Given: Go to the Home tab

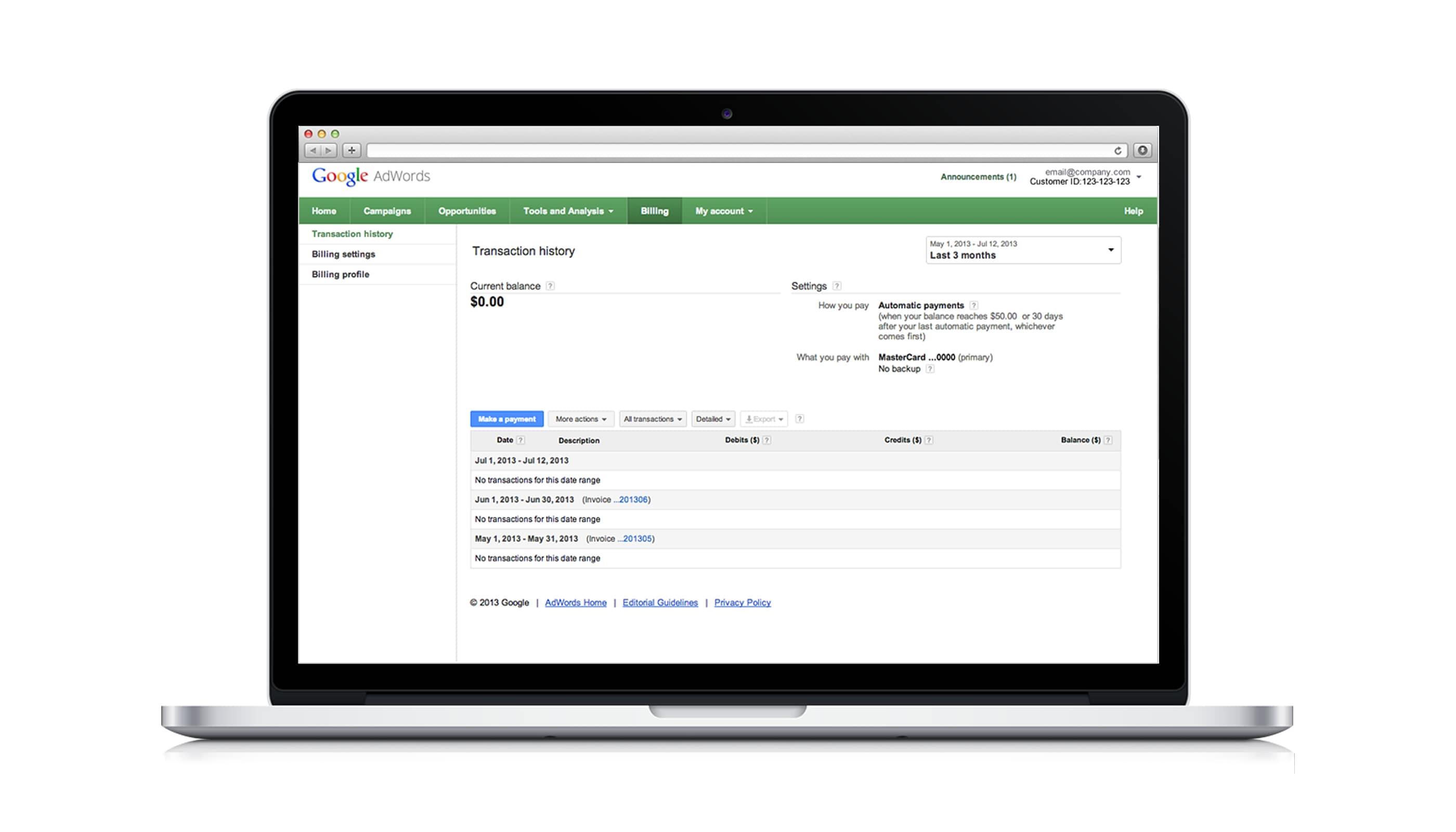Looking at the screenshot, I should 324,212.
